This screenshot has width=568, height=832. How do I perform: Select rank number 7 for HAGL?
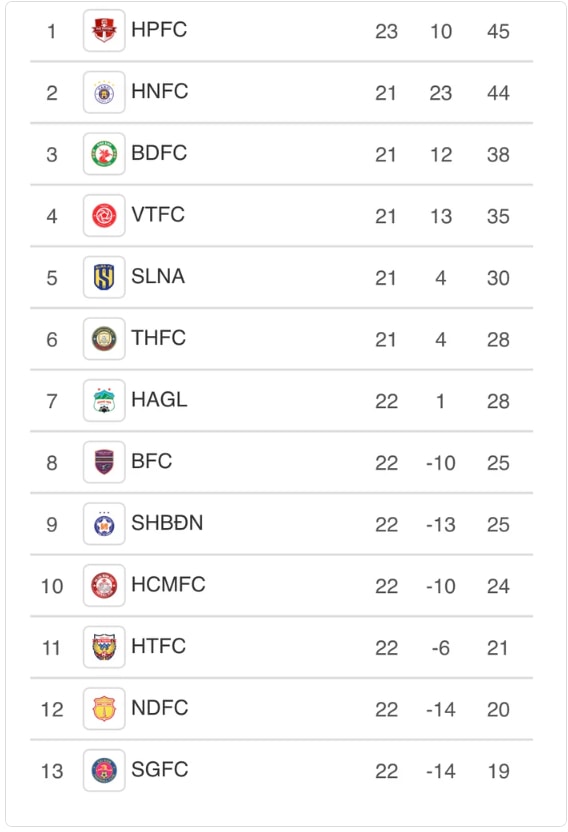click(x=51, y=401)
